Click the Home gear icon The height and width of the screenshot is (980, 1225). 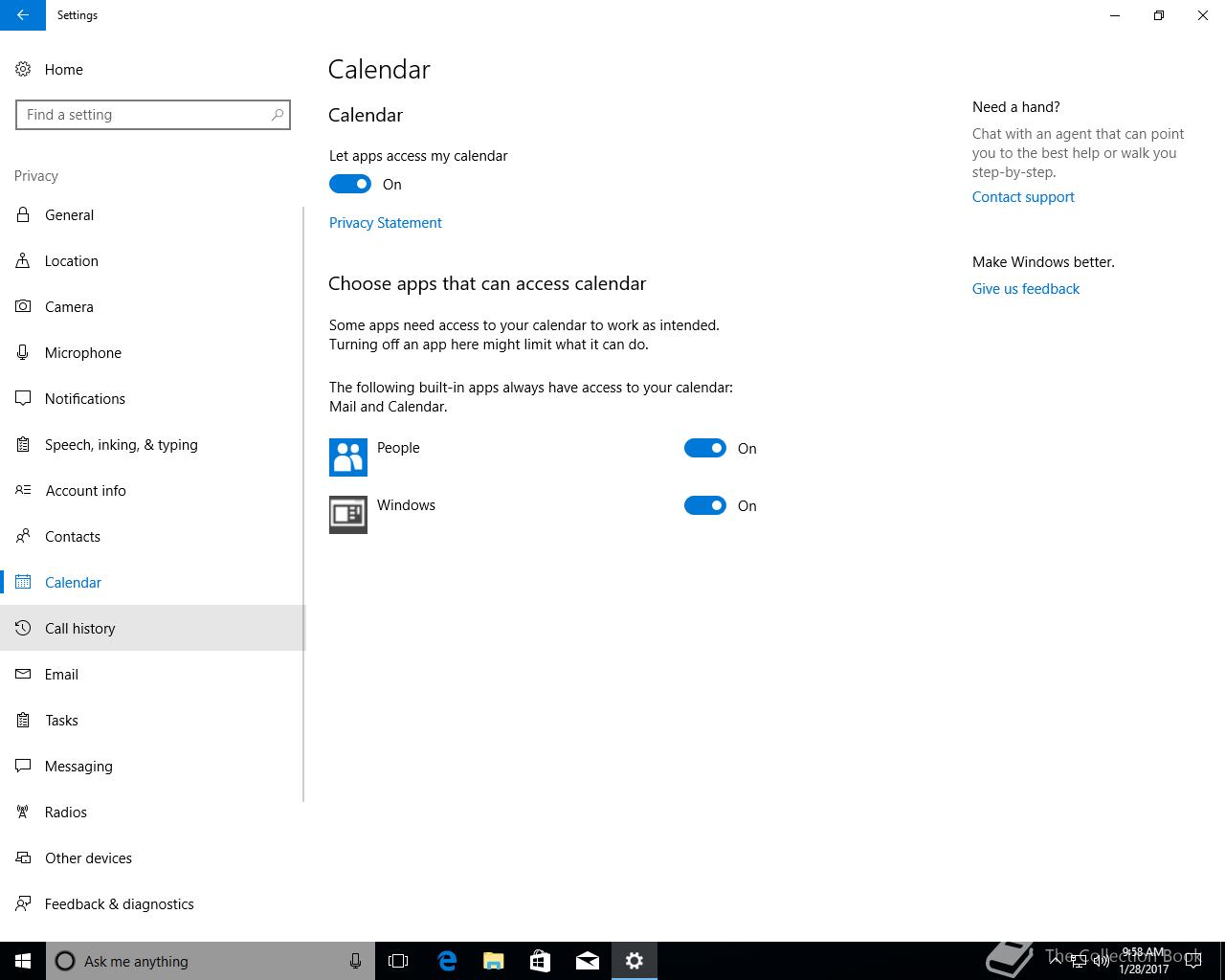[23, 69]
